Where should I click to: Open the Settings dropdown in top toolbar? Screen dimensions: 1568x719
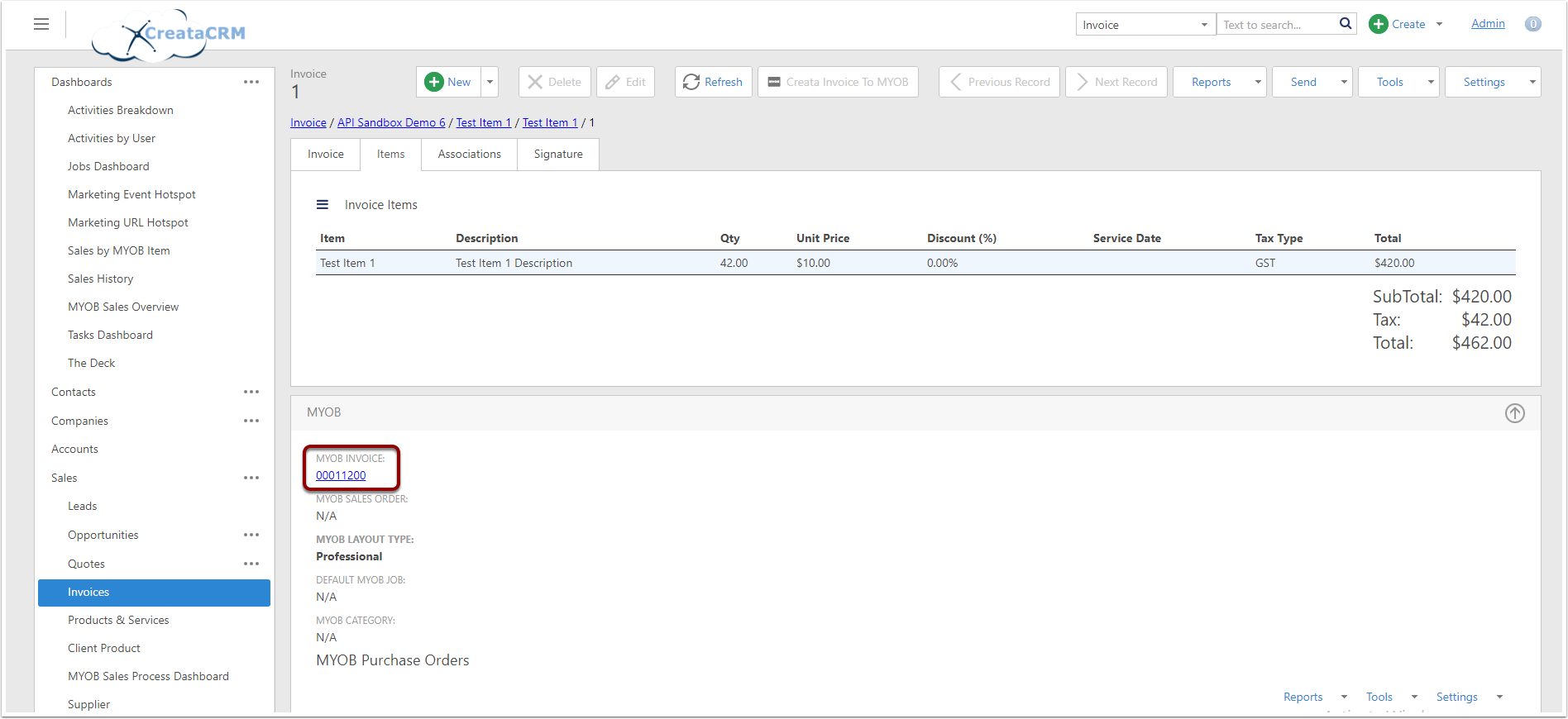coord(1493,82)
